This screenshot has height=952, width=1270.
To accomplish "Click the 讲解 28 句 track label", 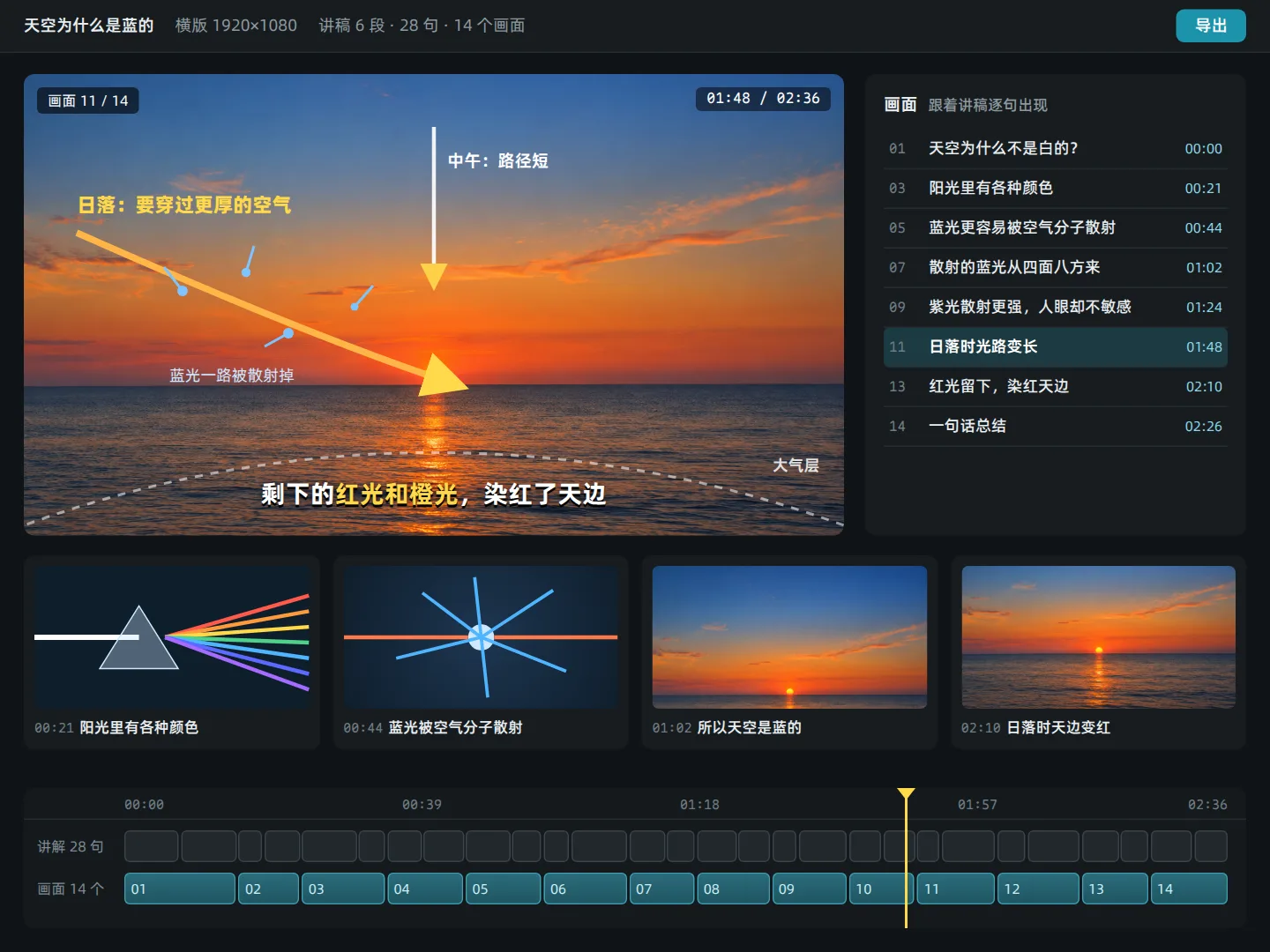I will (71, 846).
